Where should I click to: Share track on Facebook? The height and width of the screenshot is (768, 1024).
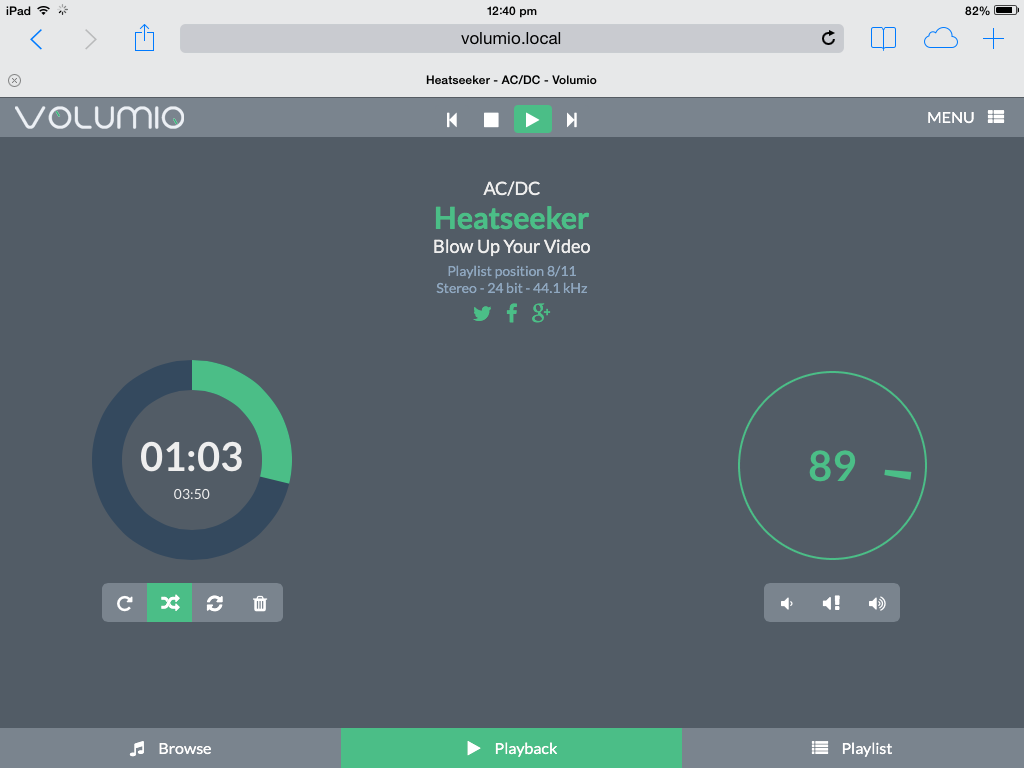(512, 313)
